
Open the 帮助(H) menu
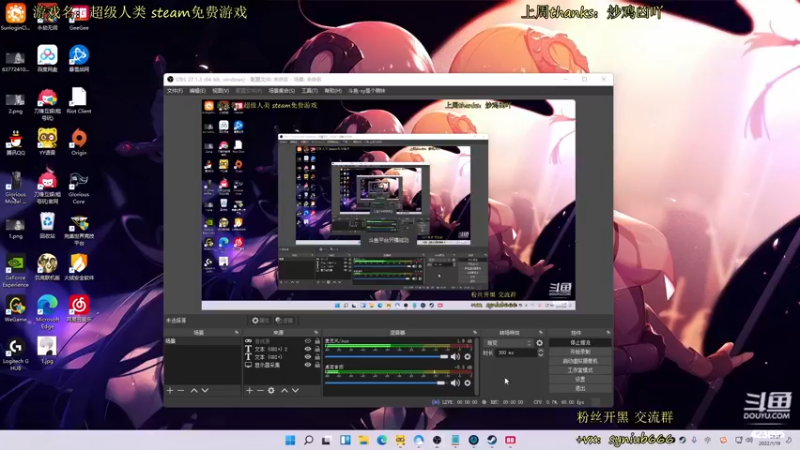pos(333,91)
